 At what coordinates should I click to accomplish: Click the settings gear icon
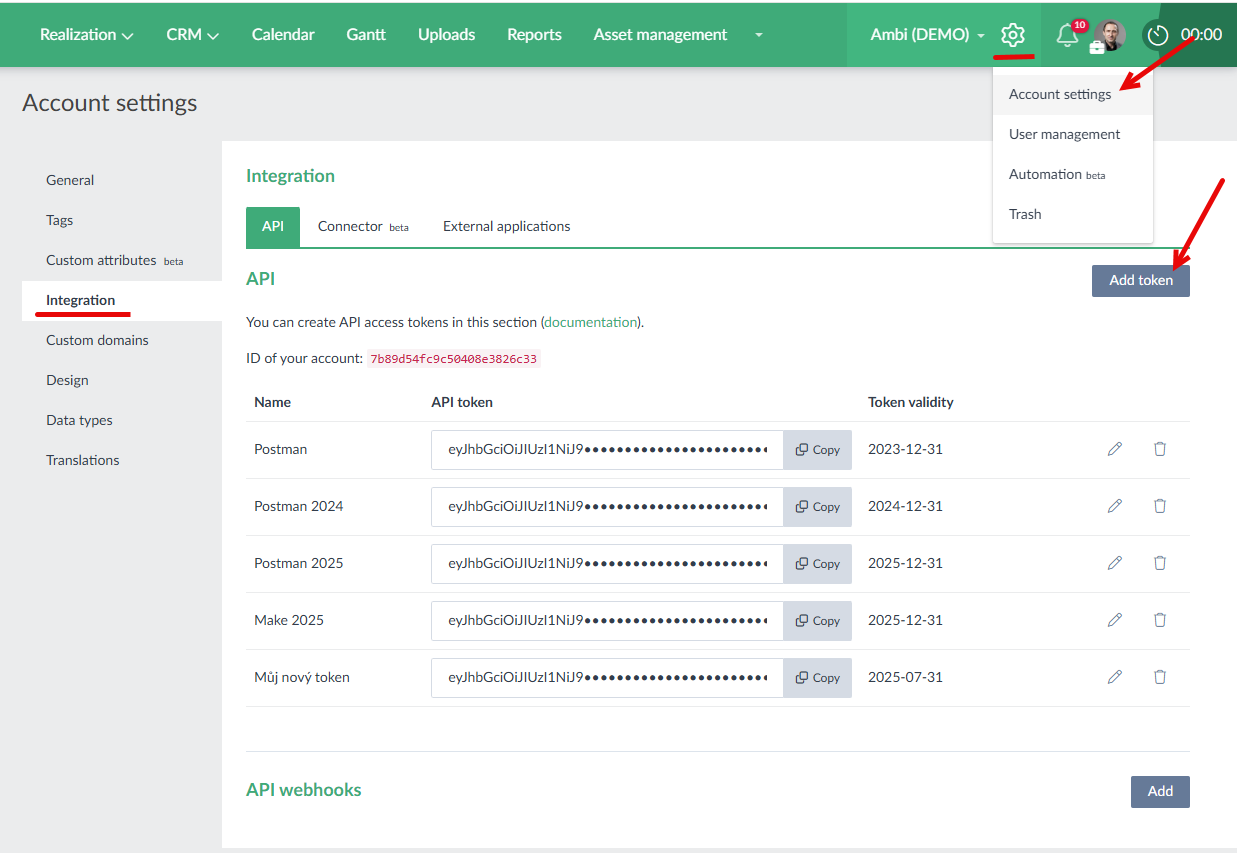(x=1013, y=35)
